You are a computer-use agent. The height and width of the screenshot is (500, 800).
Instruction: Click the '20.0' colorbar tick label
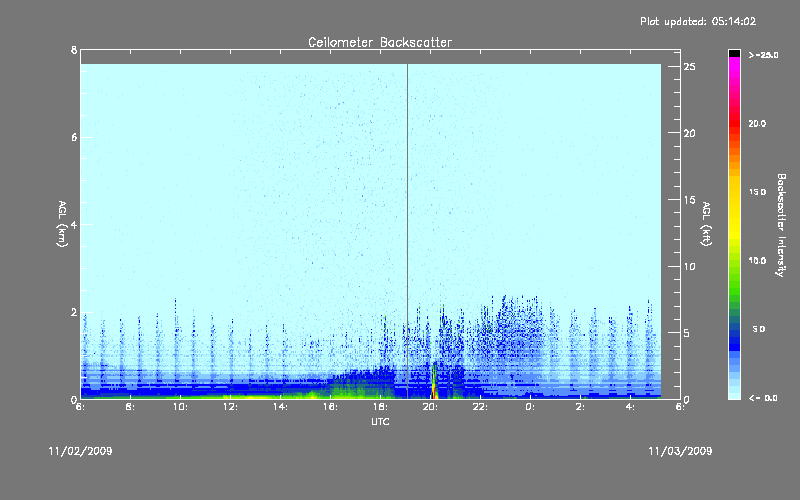pyautogui.click(x=757, y=123)
